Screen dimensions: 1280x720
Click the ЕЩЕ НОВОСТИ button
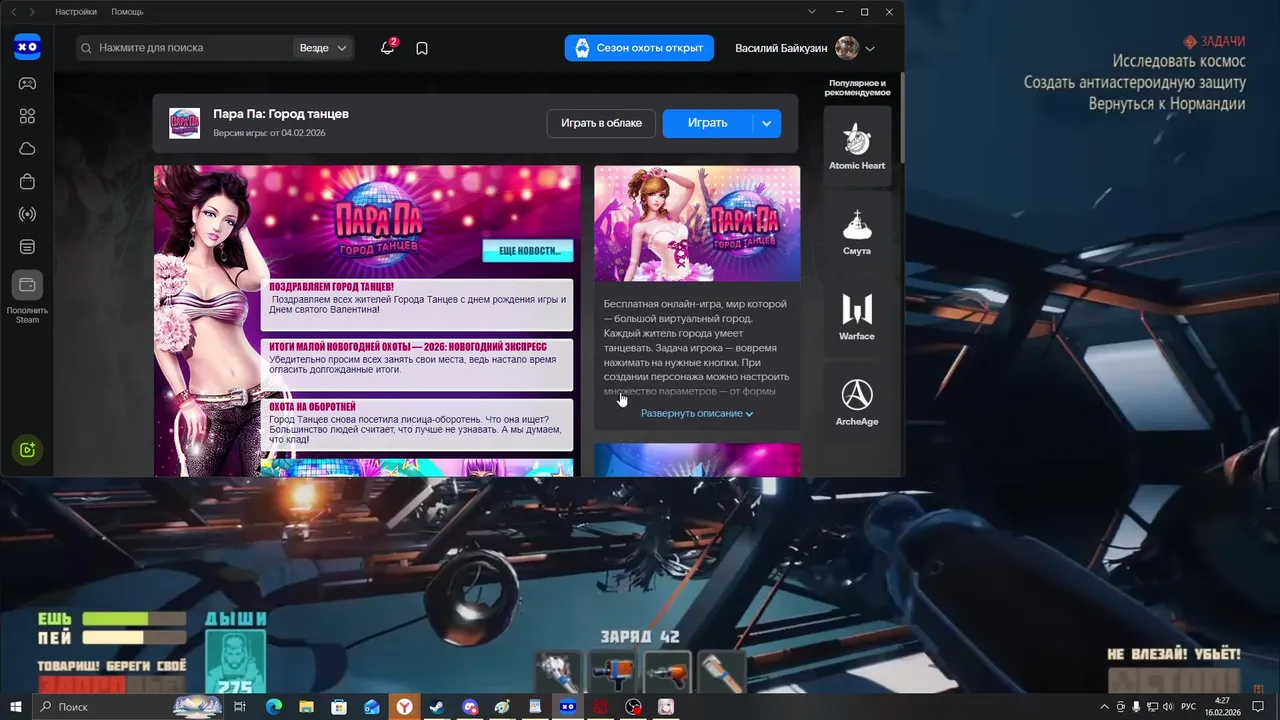[528, 250]
